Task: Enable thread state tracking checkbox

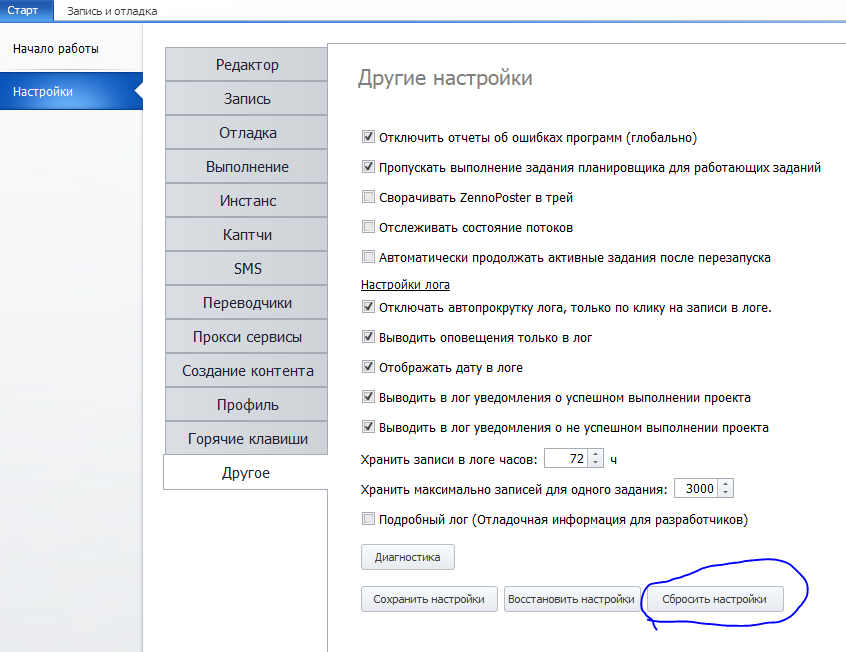Action: click(368, 227)
